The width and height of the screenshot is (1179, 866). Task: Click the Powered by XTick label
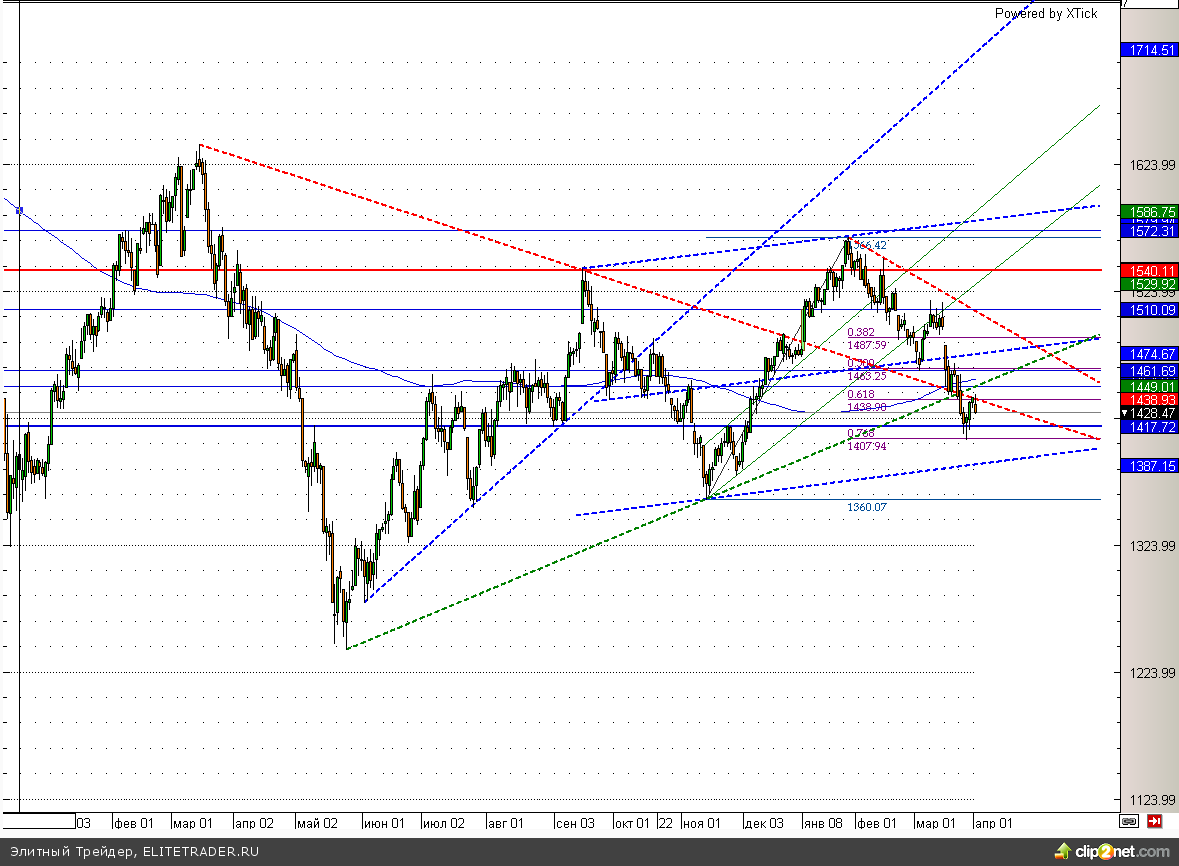coord(1045,14)
